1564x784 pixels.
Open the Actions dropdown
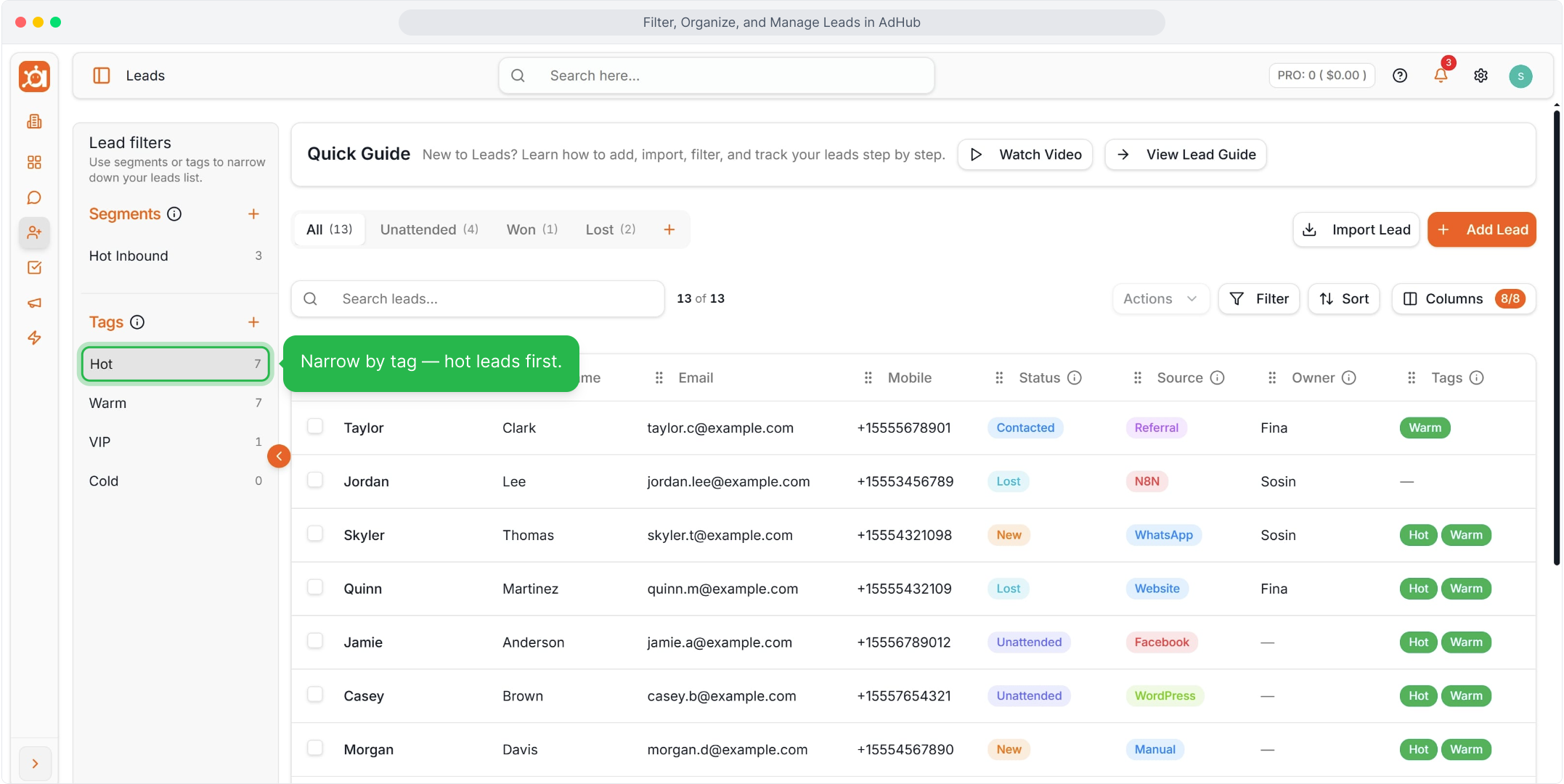click(x=1160, y=298)
